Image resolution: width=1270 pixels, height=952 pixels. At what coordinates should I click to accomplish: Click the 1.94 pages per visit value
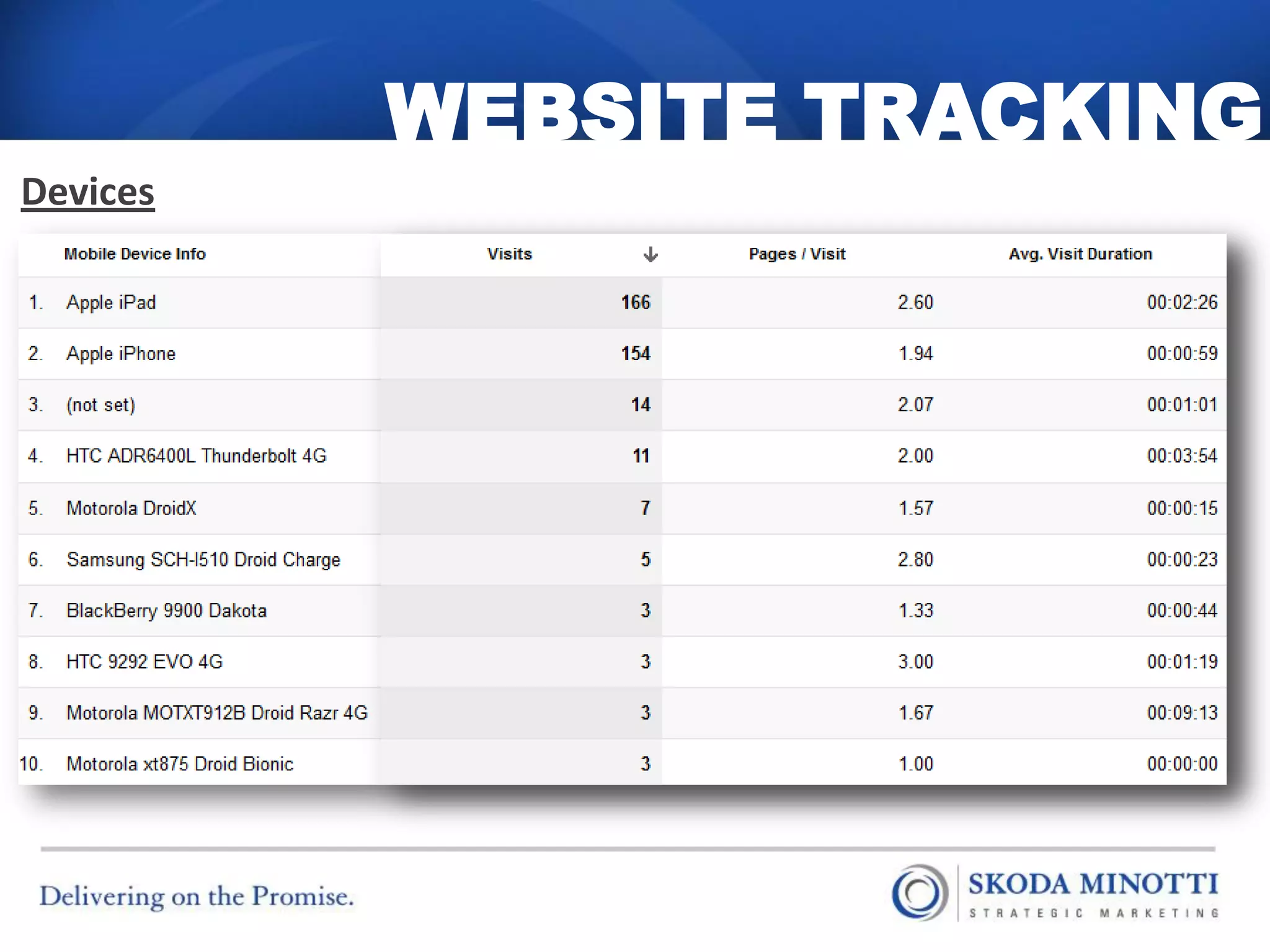point(915,354)
